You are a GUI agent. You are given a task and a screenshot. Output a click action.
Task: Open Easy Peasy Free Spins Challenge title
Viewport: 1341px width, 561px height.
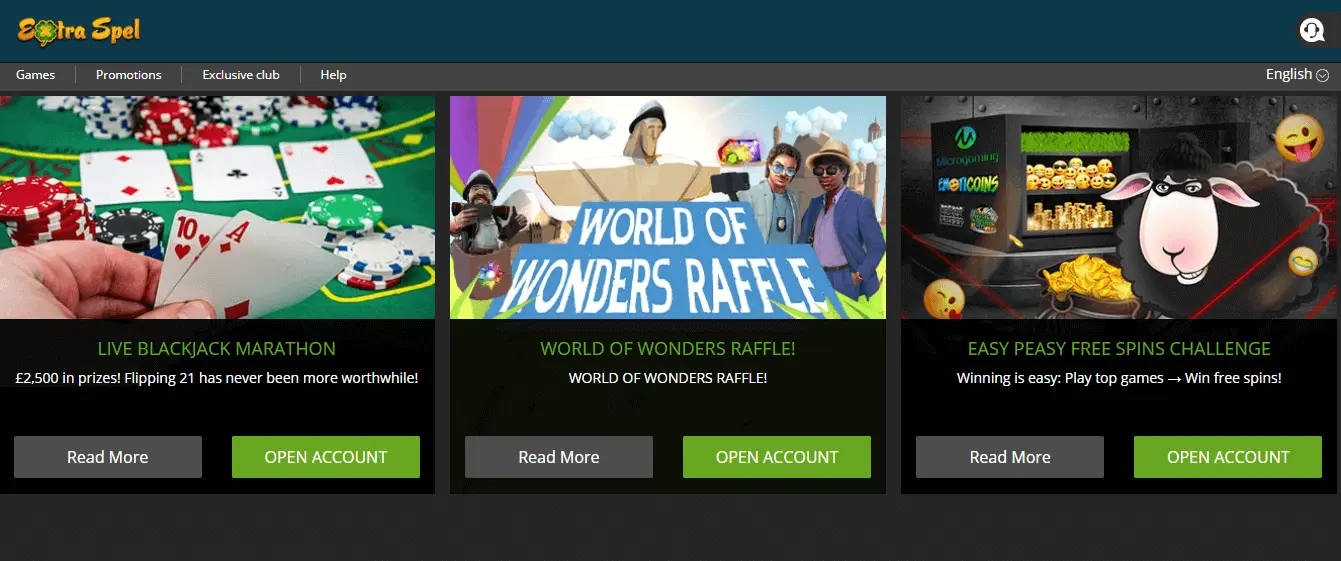click(x=1119, y=349)
